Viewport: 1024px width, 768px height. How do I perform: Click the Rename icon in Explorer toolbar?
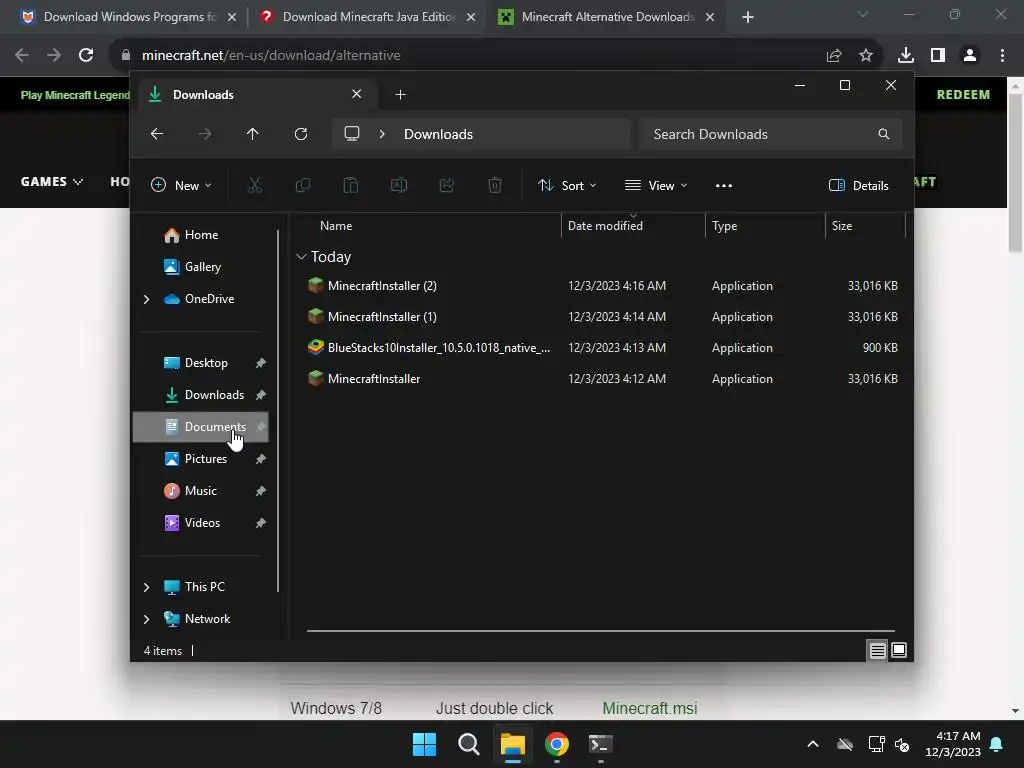click(398, 185)
